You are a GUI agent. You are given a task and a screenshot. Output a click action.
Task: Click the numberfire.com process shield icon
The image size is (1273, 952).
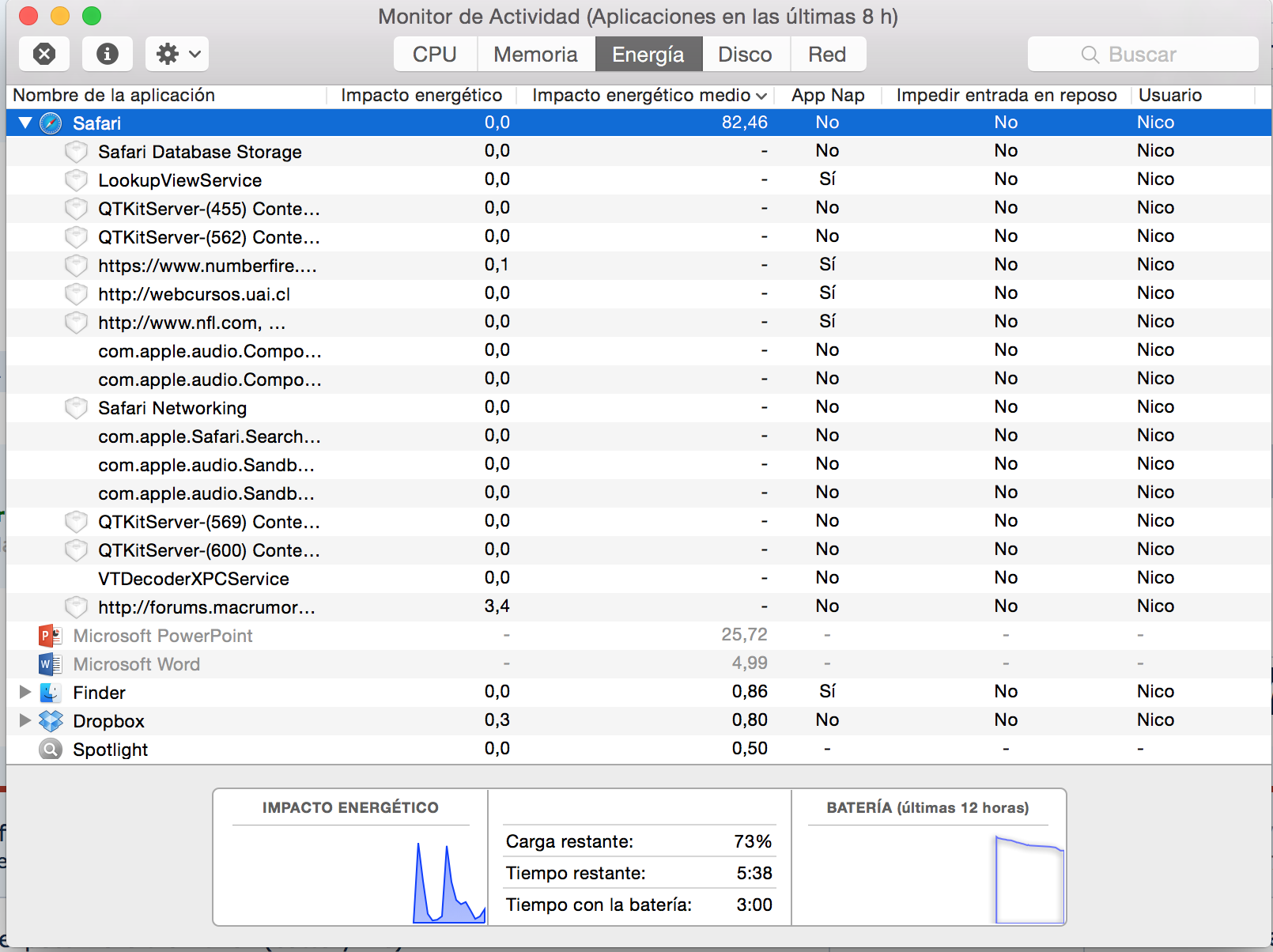coord(76,266)
